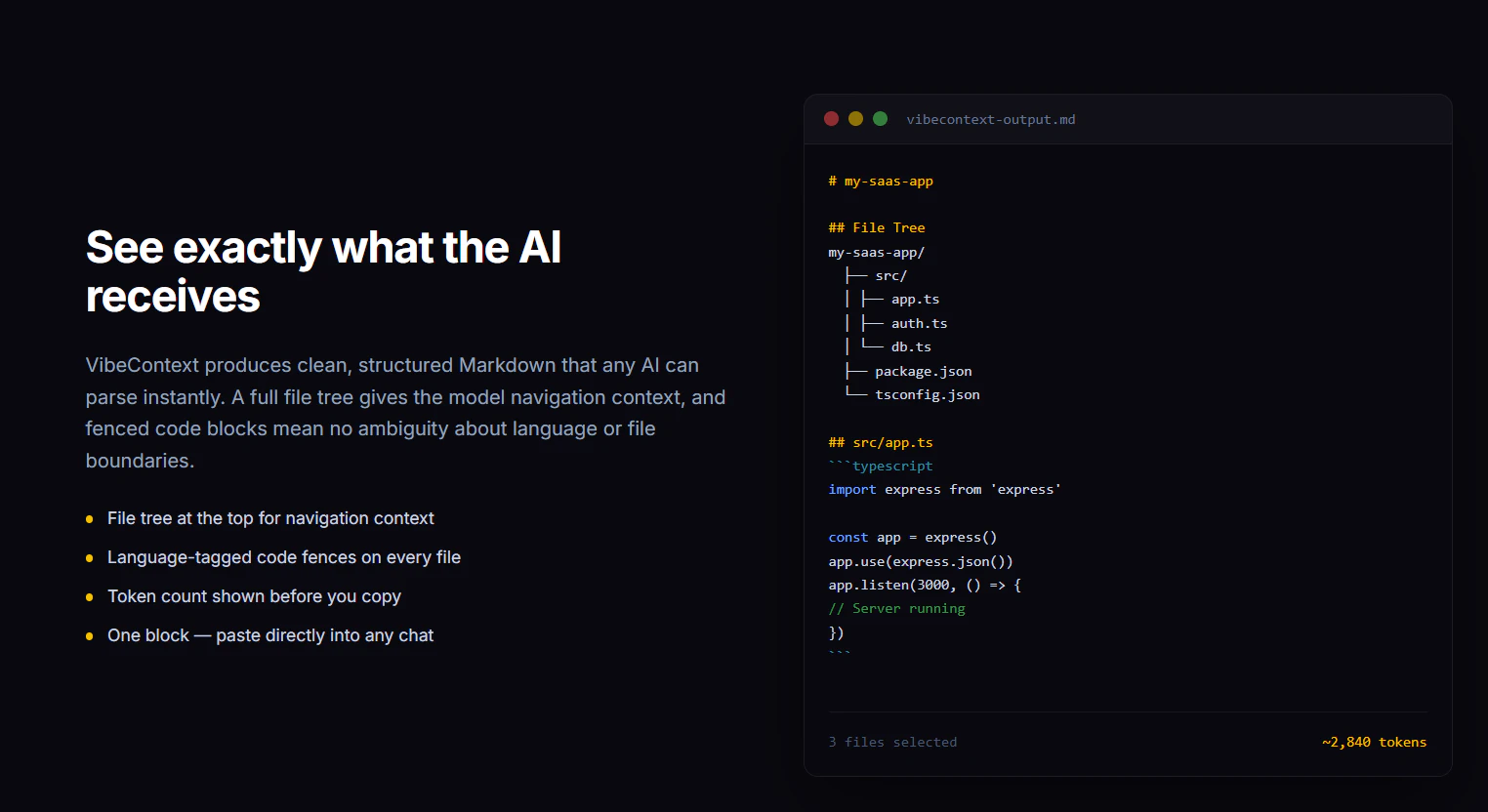Click the 'app.use(express.json())' line
This screenshot has width=1488, height=812.
[921, 562]
